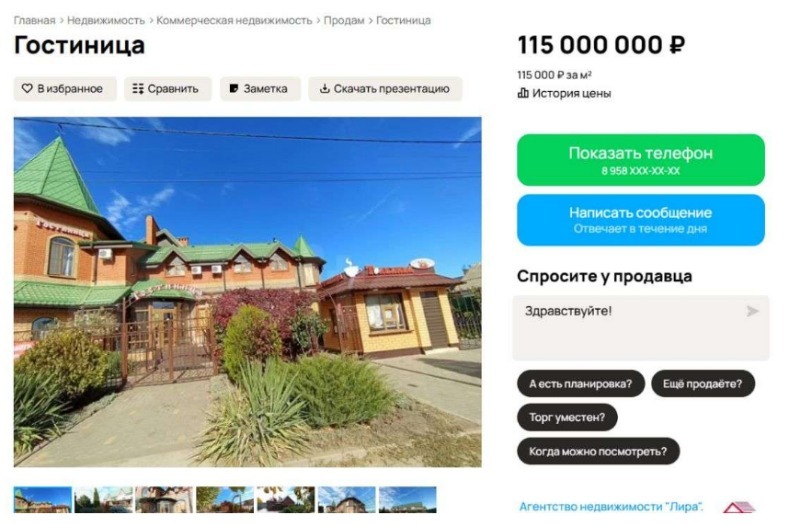This screenshot has width=786, height=524.
Task: Show phone number with Показать телефон
Action: [641, 159]
